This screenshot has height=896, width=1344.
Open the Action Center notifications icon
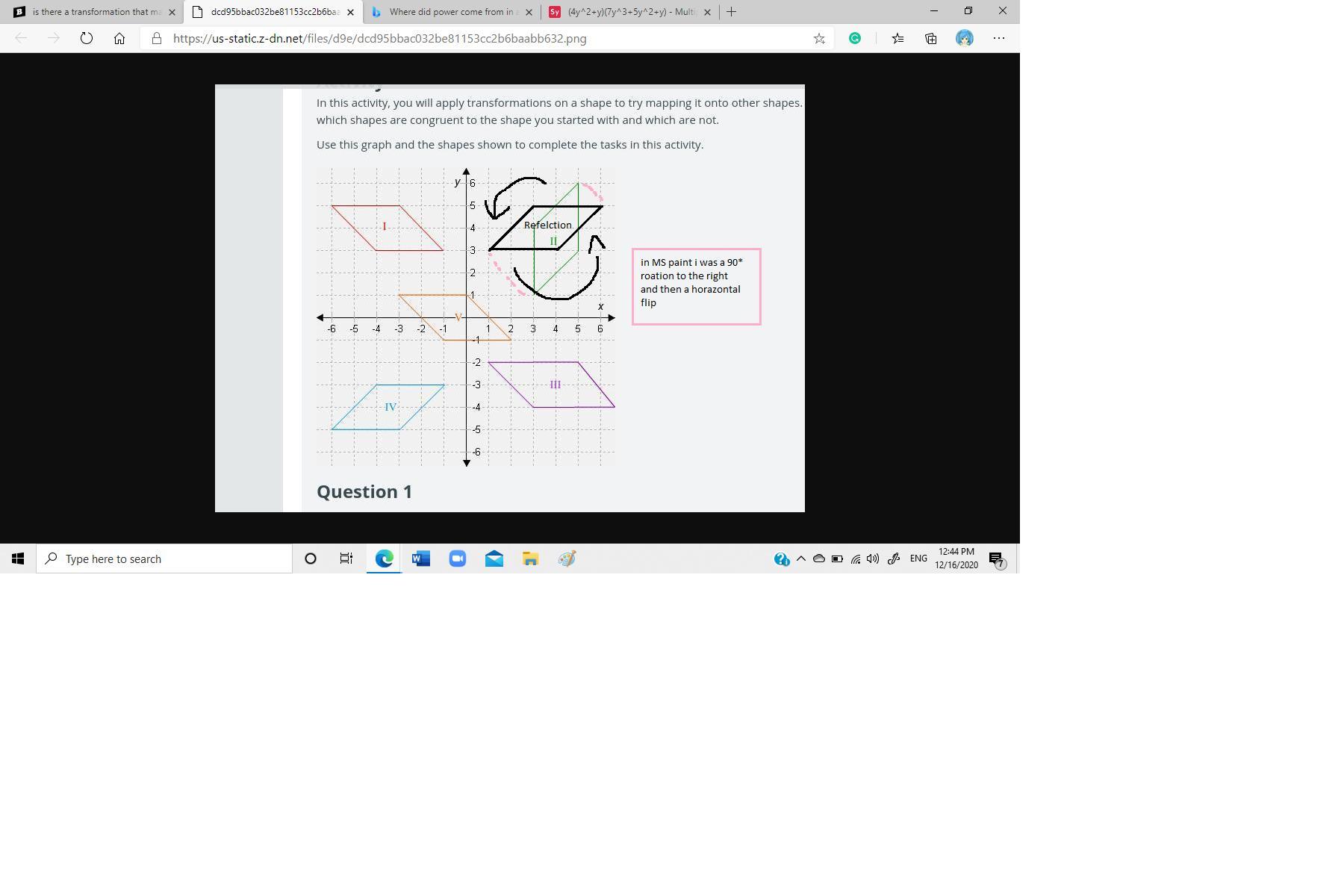click(998, 559)
